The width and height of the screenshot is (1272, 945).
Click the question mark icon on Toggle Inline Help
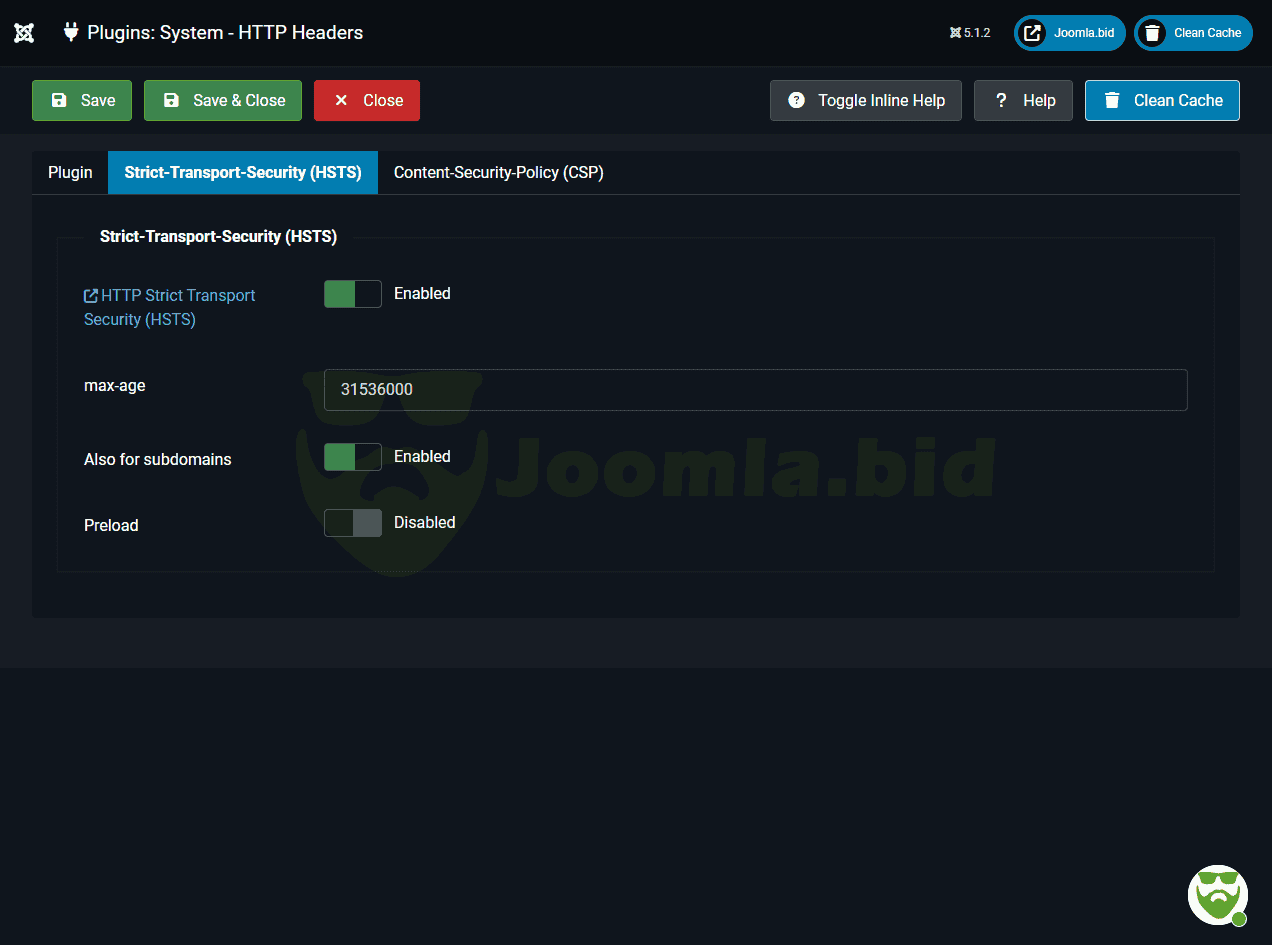coord(796,101)
